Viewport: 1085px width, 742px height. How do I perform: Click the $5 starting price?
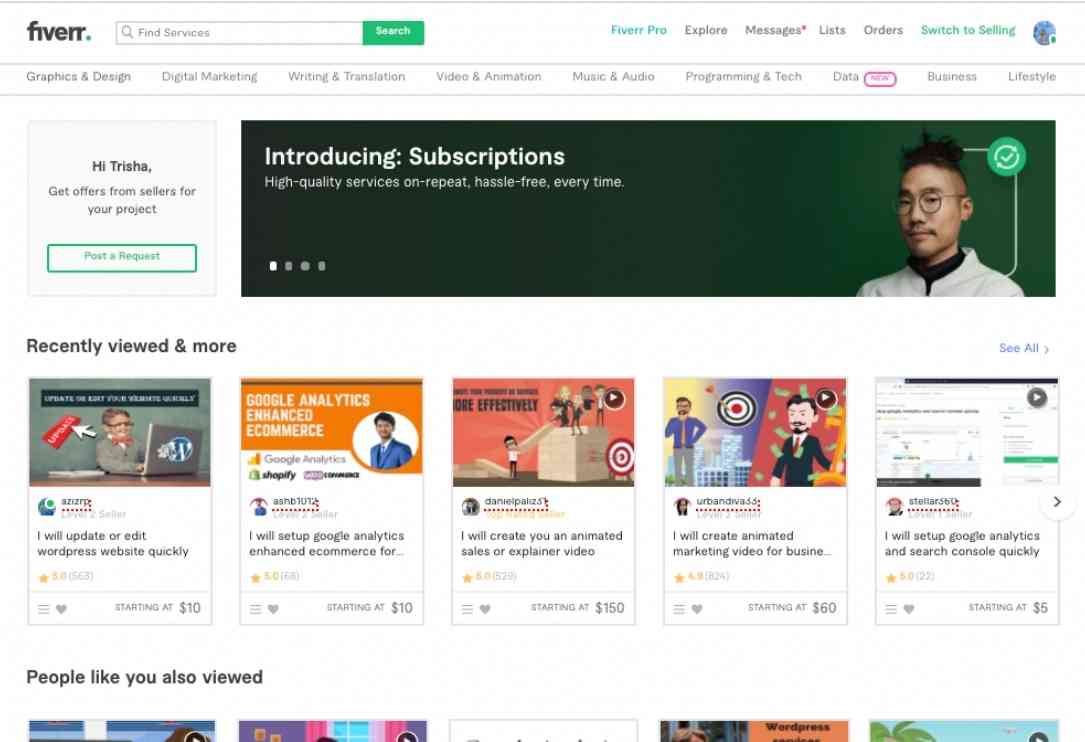[x=1040, y=608]
